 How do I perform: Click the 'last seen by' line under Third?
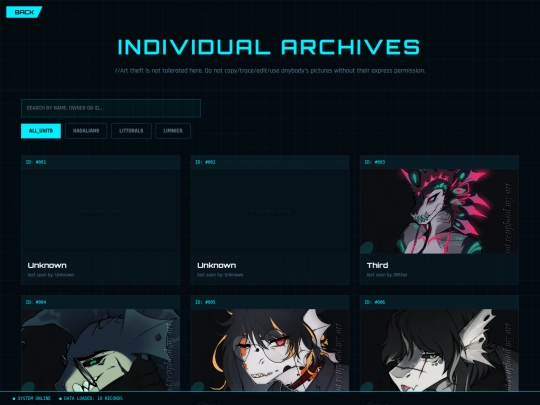(x=387, y=275)
